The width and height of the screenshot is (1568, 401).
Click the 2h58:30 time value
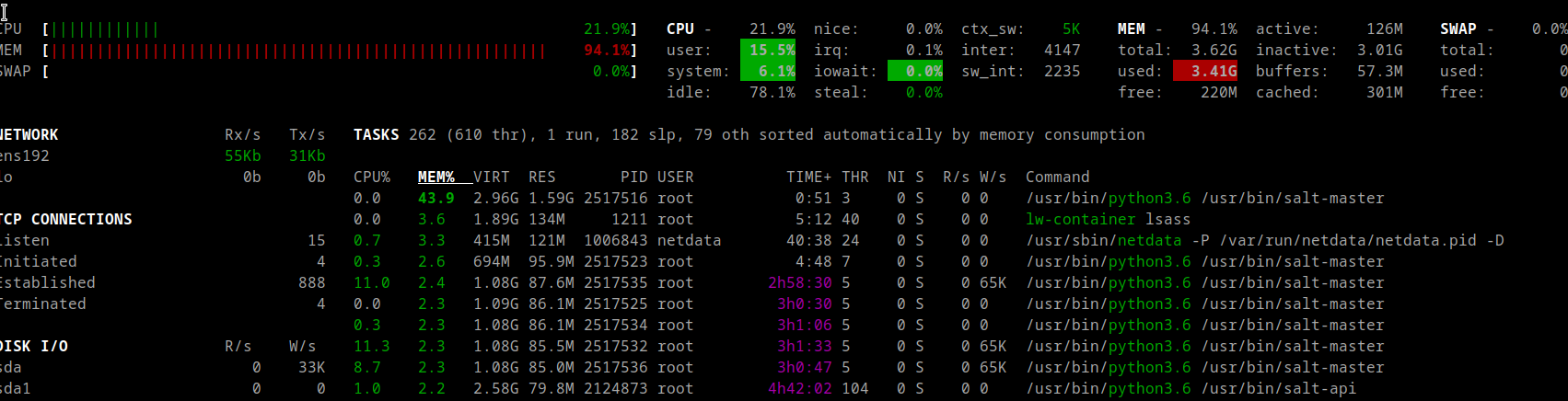click(800, 283)
